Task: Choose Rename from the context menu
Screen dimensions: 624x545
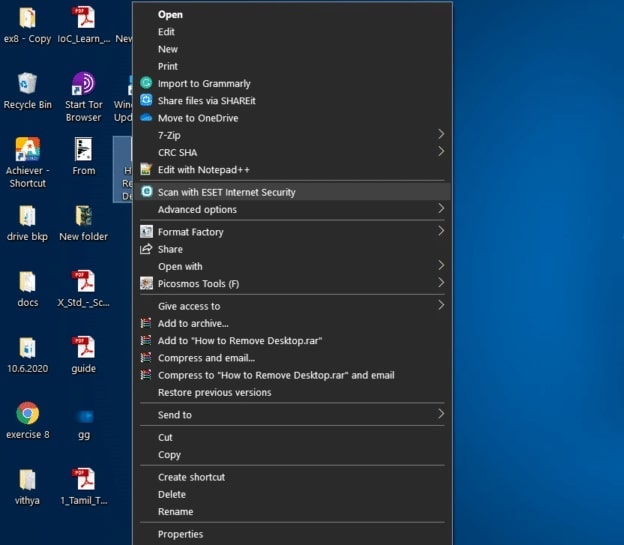Action: pyautogui.click(x=292, y=512)
